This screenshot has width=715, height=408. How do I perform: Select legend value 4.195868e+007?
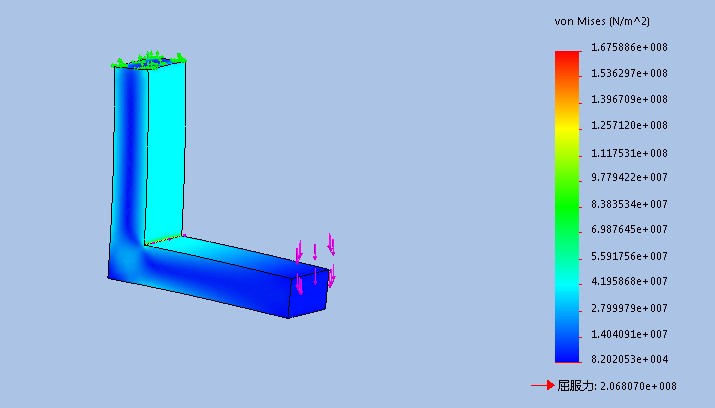pyautogui.click(x=629, y=281)
